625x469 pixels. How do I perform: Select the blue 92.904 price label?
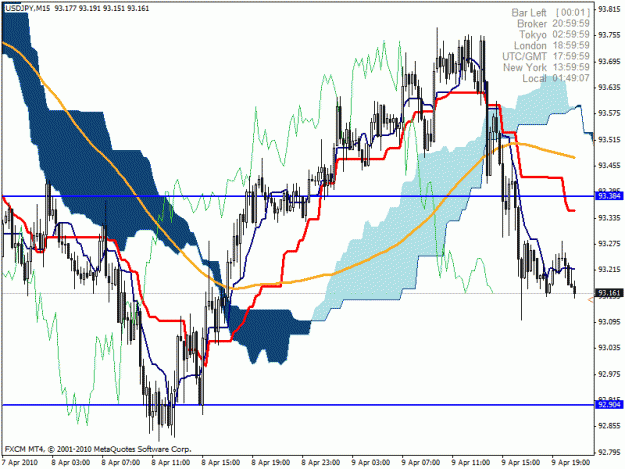(x=609, y=405)
